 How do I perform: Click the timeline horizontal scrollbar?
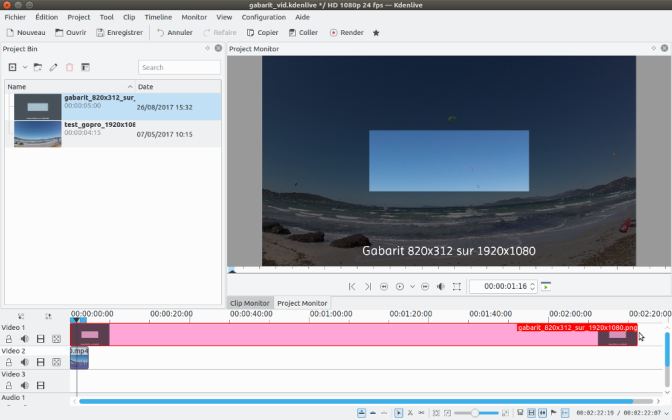(x=356, y=401)
